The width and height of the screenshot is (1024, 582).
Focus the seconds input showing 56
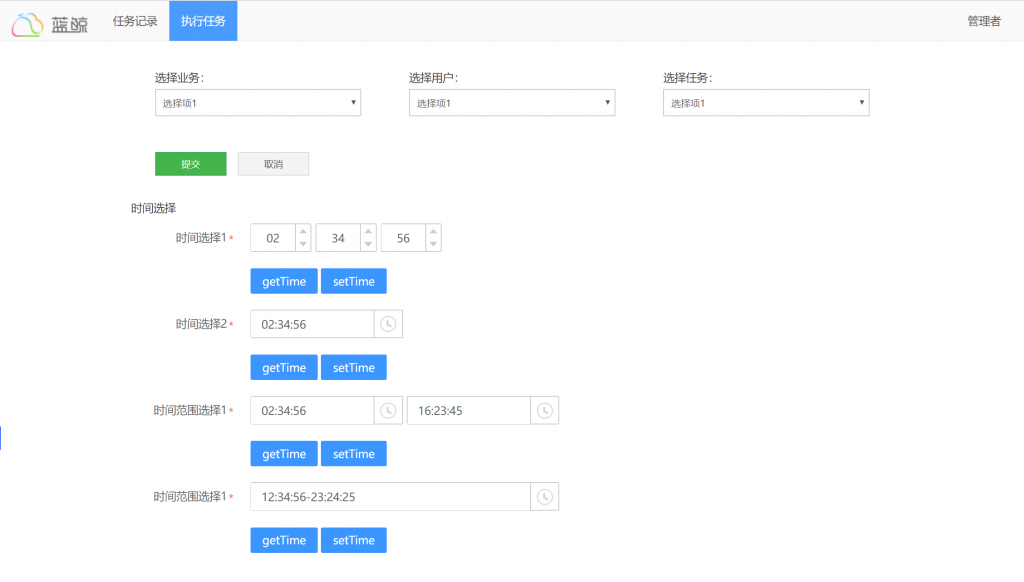404,238
